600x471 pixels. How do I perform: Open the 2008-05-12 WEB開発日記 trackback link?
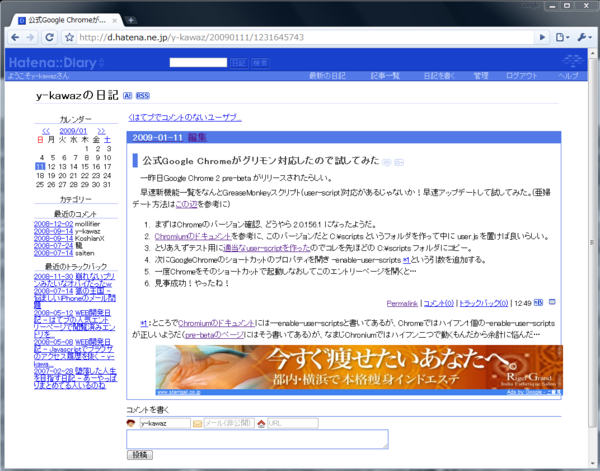(74, 324)
